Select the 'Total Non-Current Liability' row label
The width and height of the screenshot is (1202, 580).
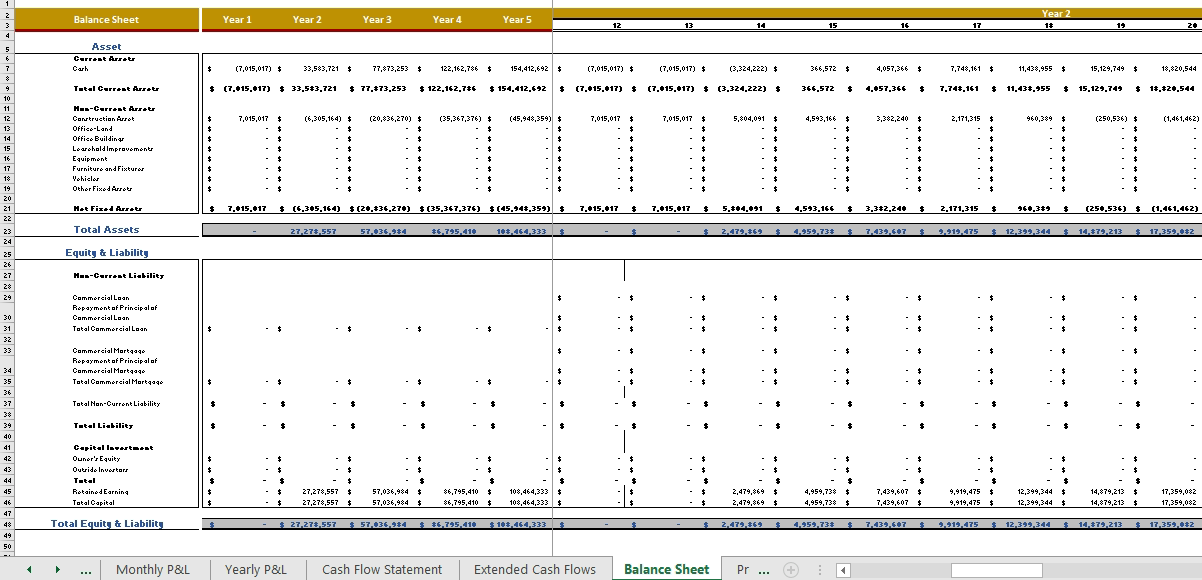pos(116,404)
